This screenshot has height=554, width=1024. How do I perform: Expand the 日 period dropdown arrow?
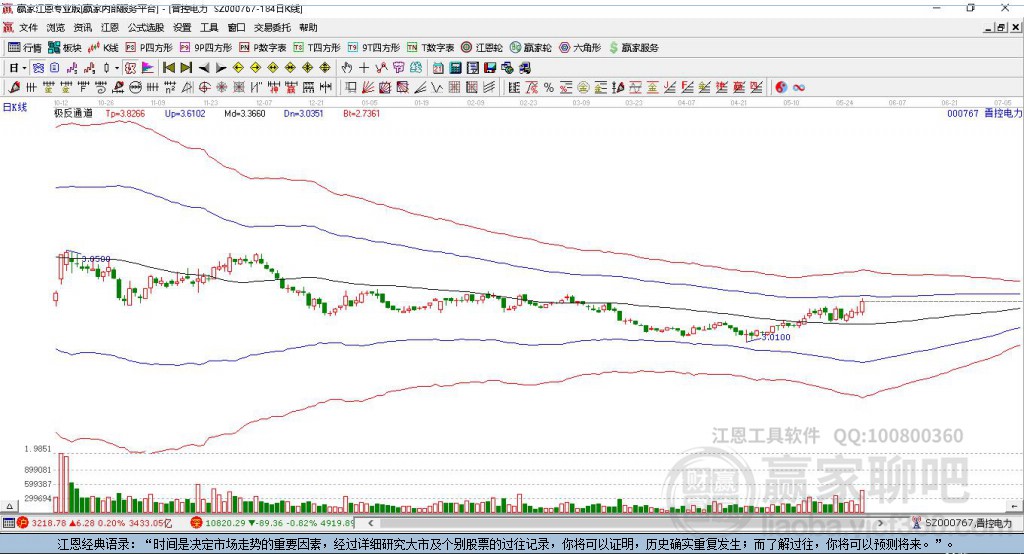(25, 68)
